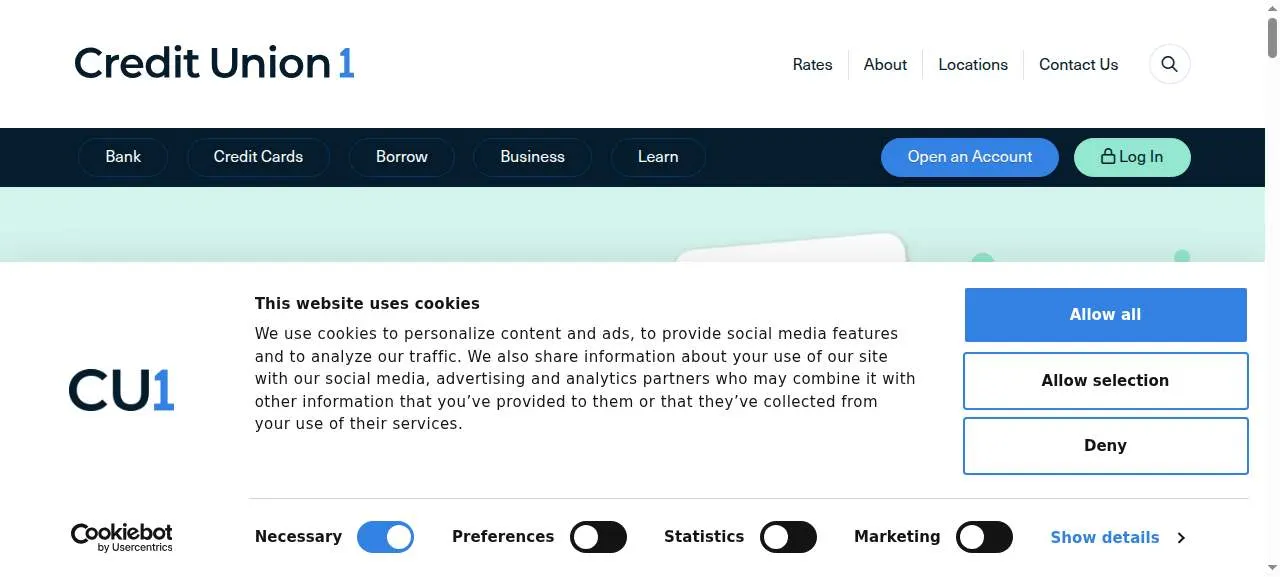Accept cookies with Allow all

click(x=1105, y=315)
